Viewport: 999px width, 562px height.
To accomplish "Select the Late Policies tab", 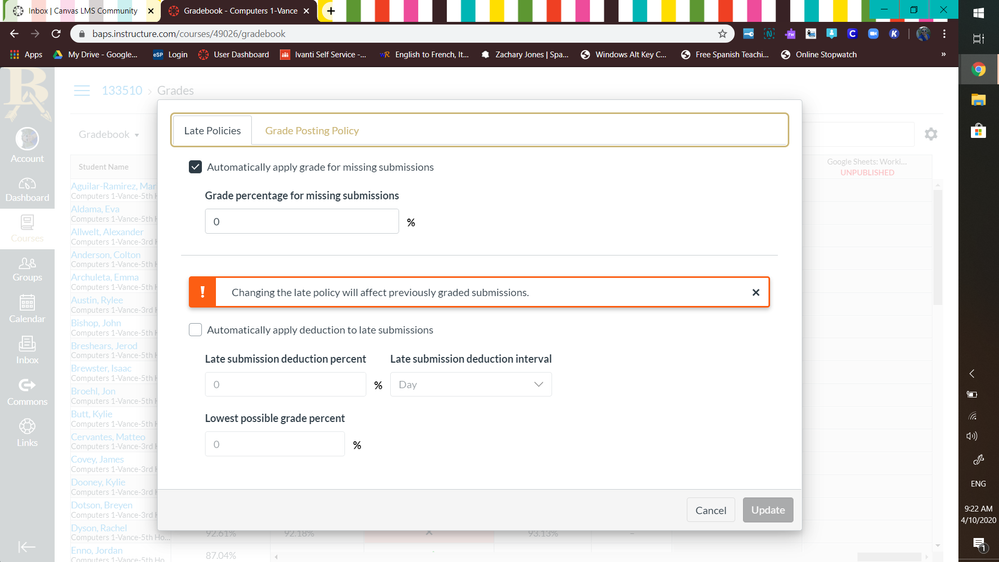I will 212,130.
